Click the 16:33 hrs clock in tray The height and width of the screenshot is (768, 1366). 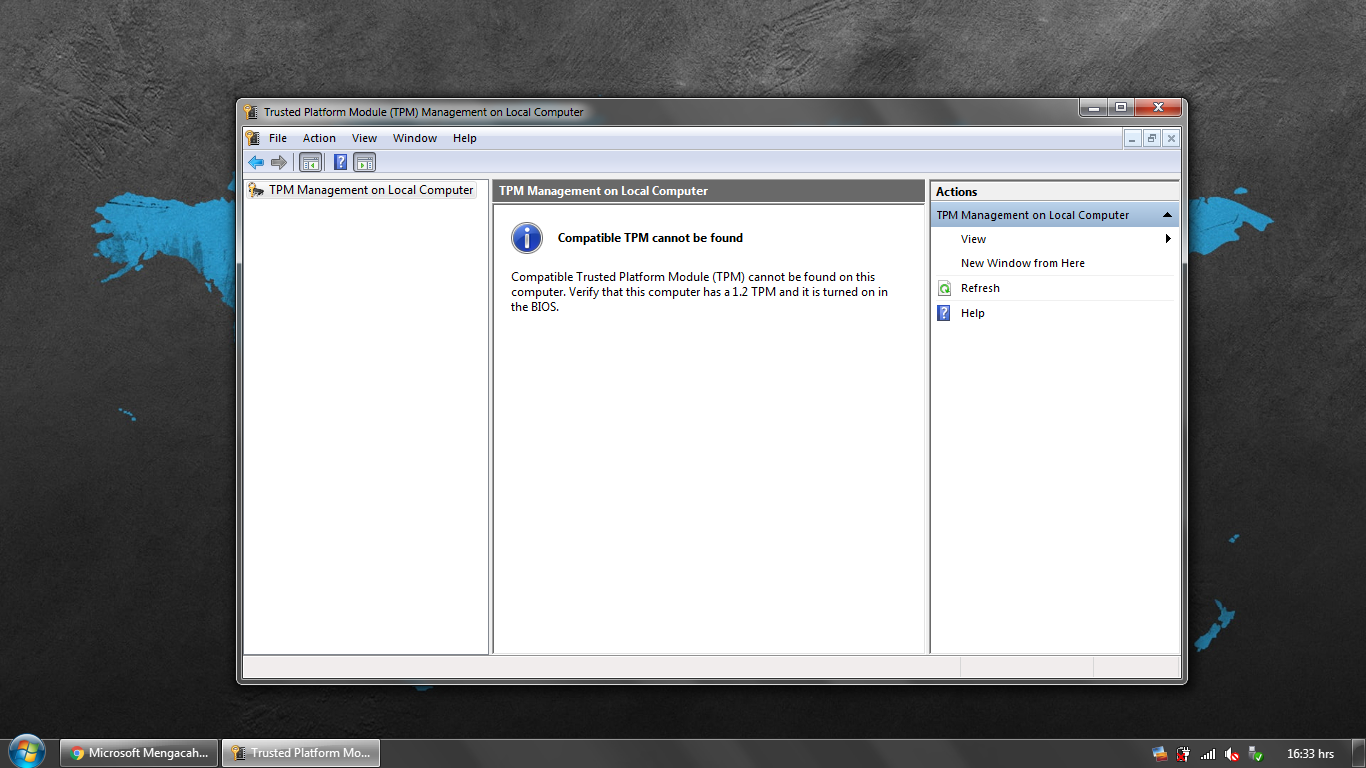coord(1310,754)
